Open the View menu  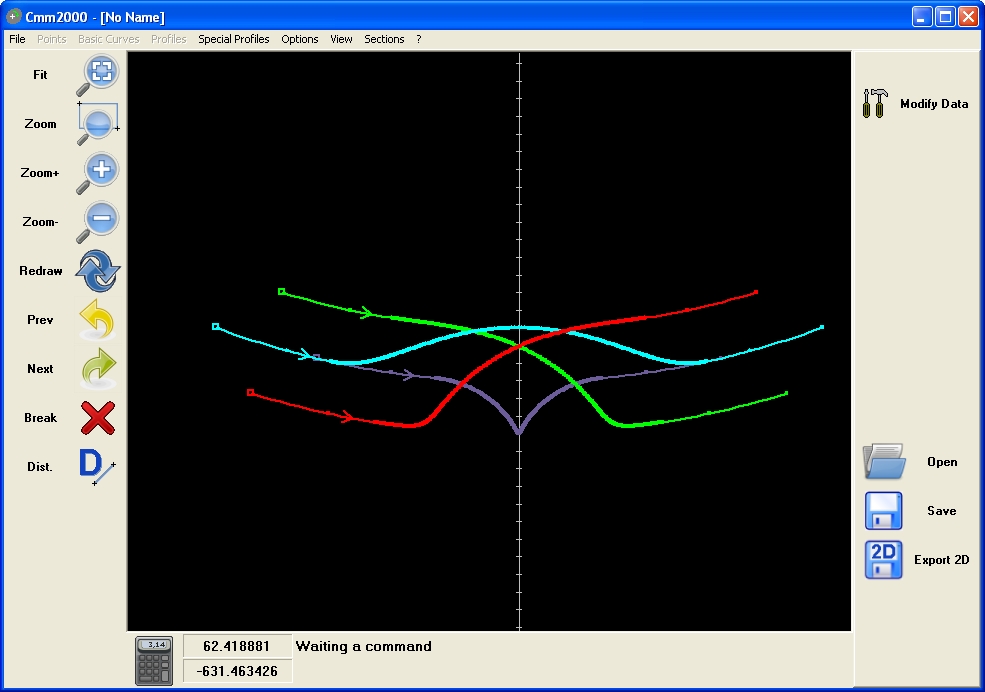click(341, 39)
